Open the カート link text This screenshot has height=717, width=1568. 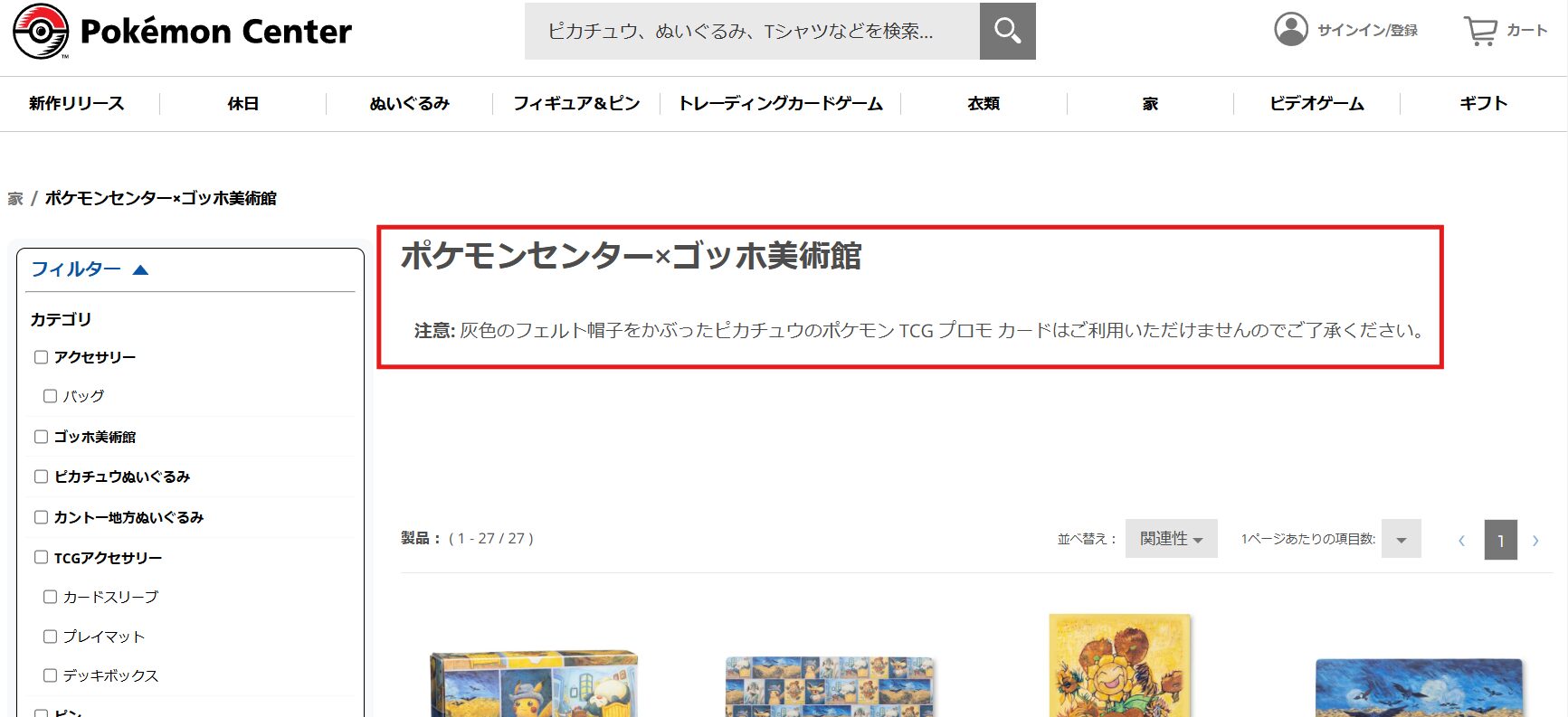1526,30
